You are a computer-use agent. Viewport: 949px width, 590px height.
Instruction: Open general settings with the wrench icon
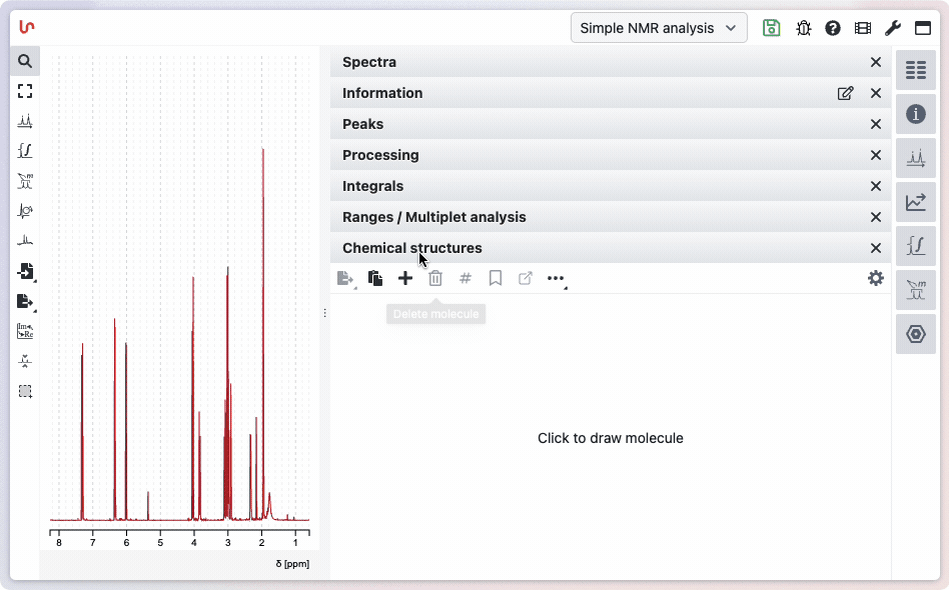tap(893, 27)
